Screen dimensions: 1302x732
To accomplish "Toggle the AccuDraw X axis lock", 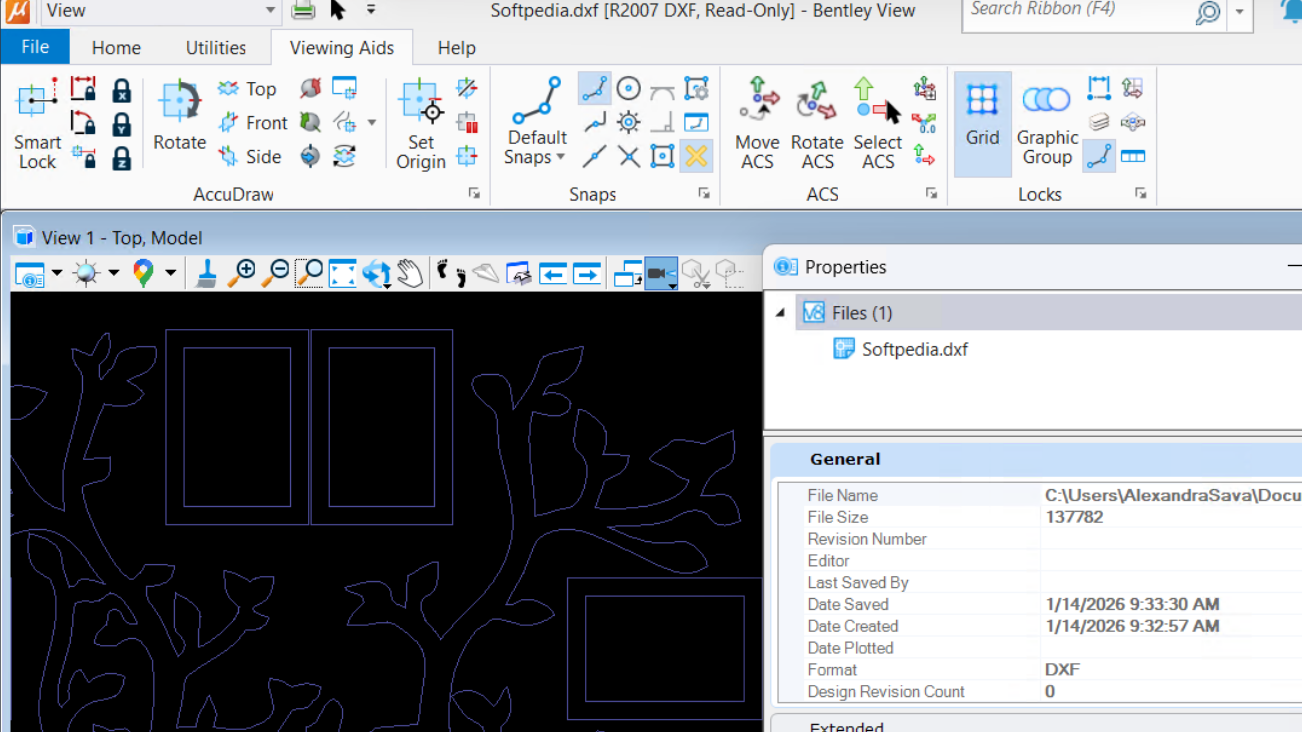I will click(x=121, y=90).
